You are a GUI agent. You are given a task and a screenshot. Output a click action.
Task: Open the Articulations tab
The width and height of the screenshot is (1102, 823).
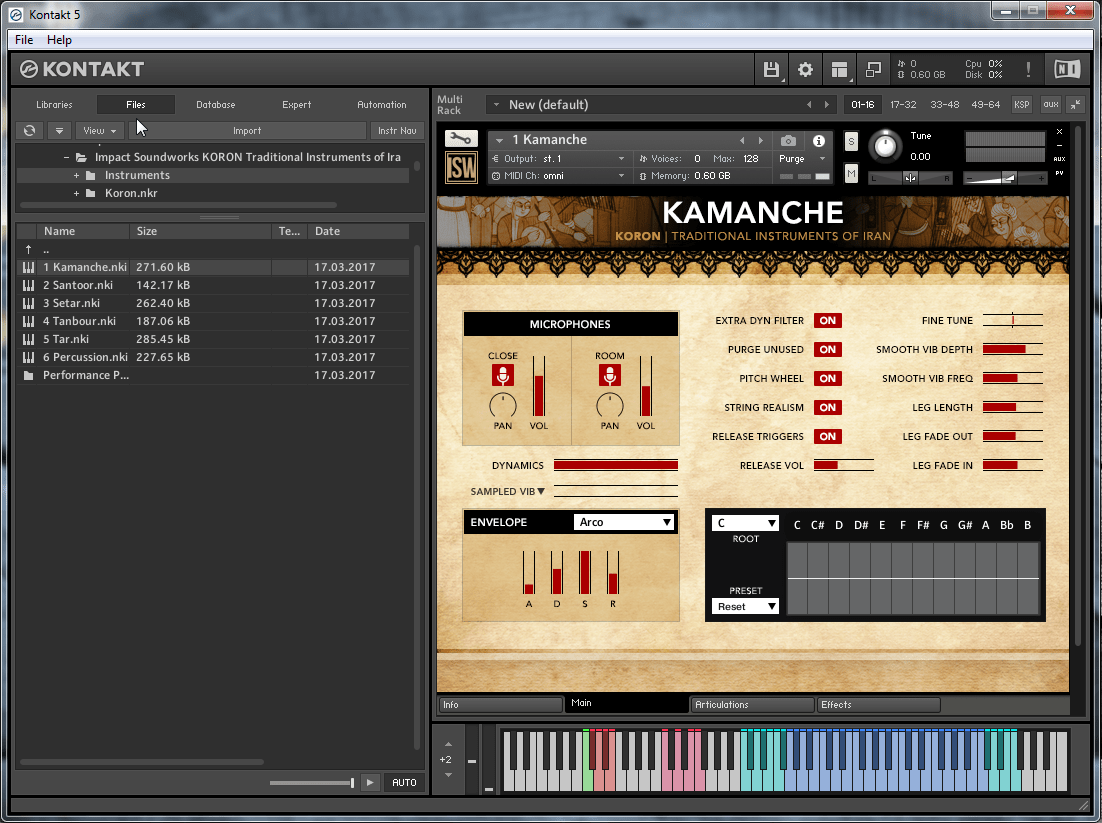pyautogui.click(x=752, y=705)
